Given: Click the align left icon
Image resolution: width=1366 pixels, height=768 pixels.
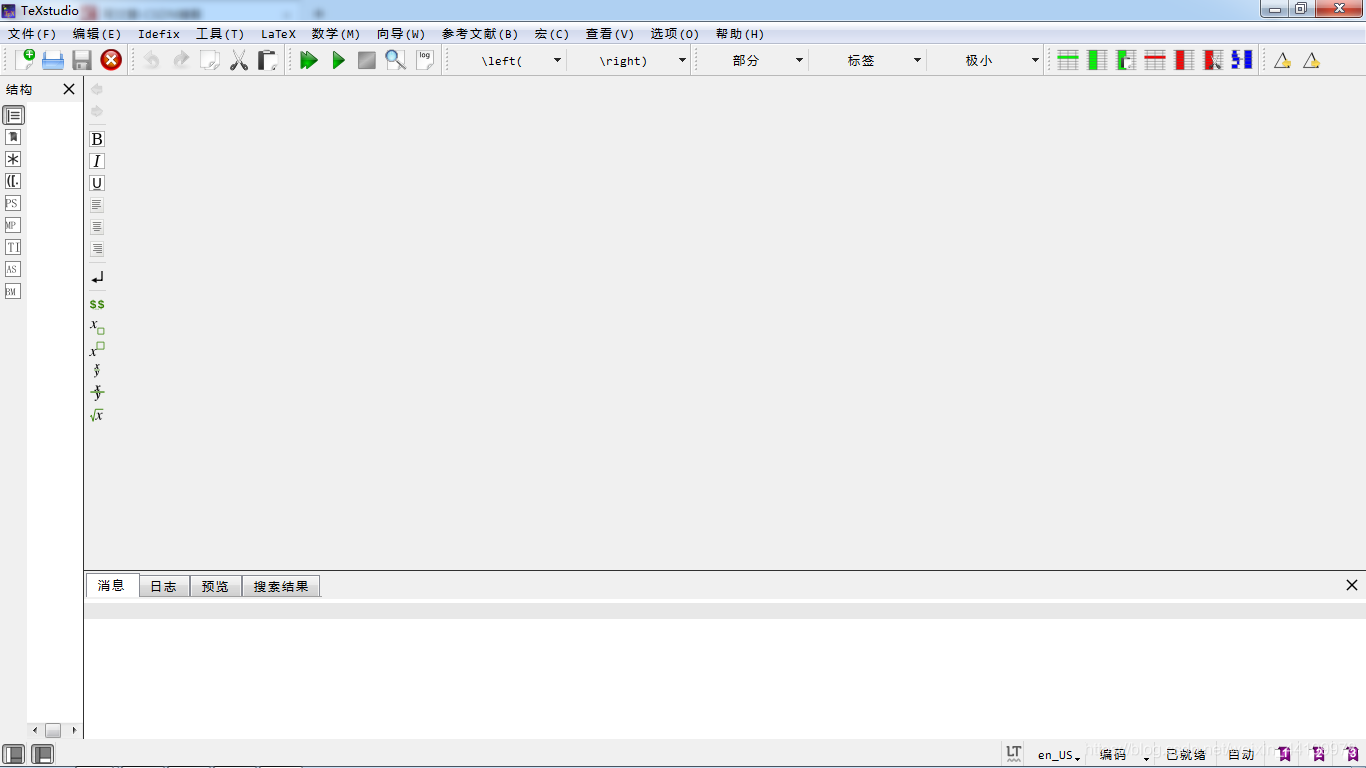Looking at the screenshot, I should (x=97, y=205).
